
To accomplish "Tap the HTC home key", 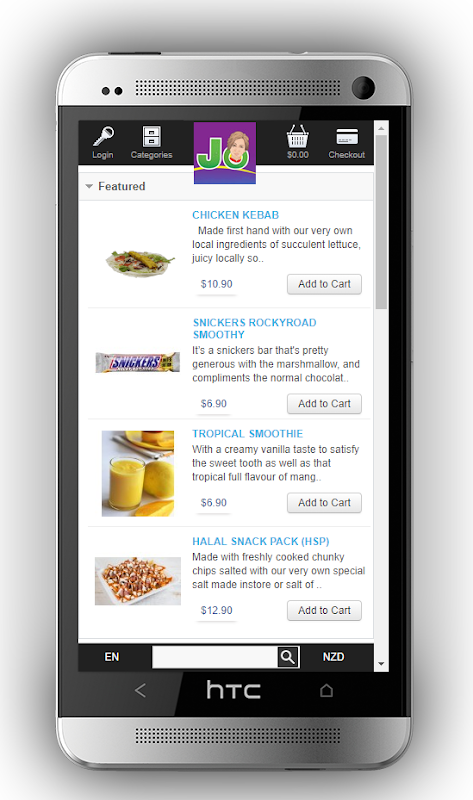I will [x=327, y=690].
